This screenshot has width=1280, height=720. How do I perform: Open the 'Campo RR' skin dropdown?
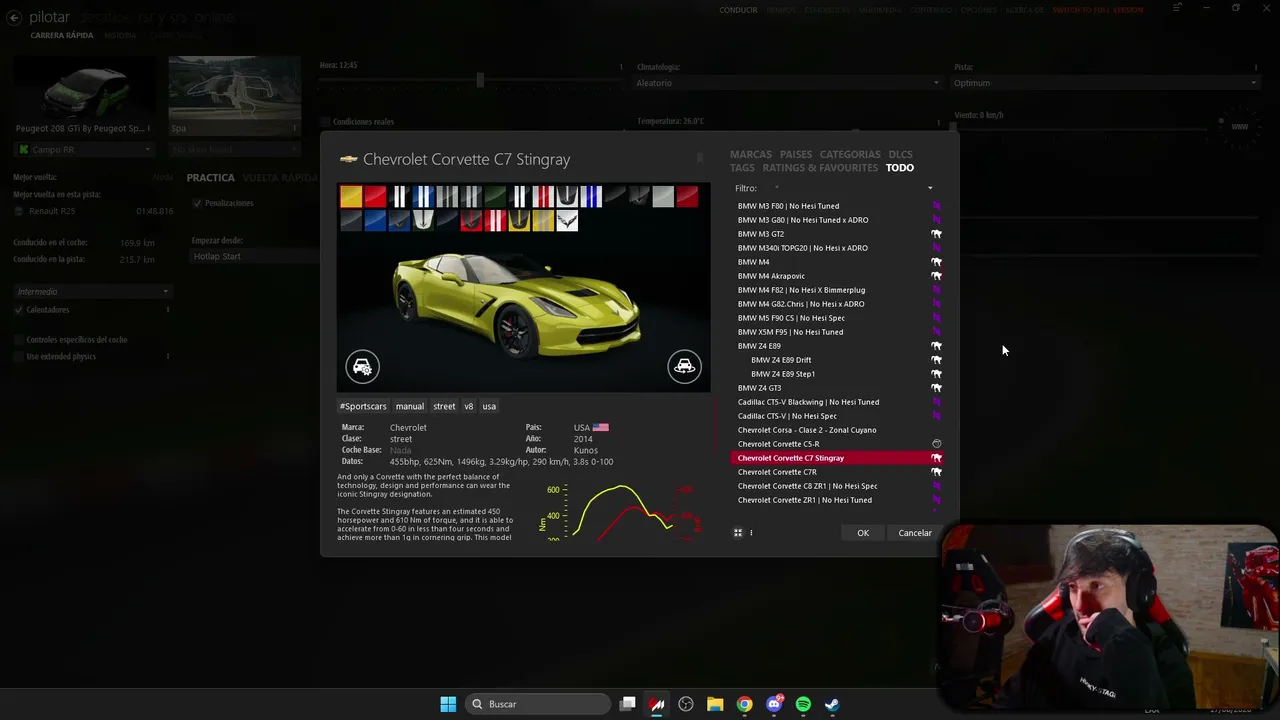[84, 150]
